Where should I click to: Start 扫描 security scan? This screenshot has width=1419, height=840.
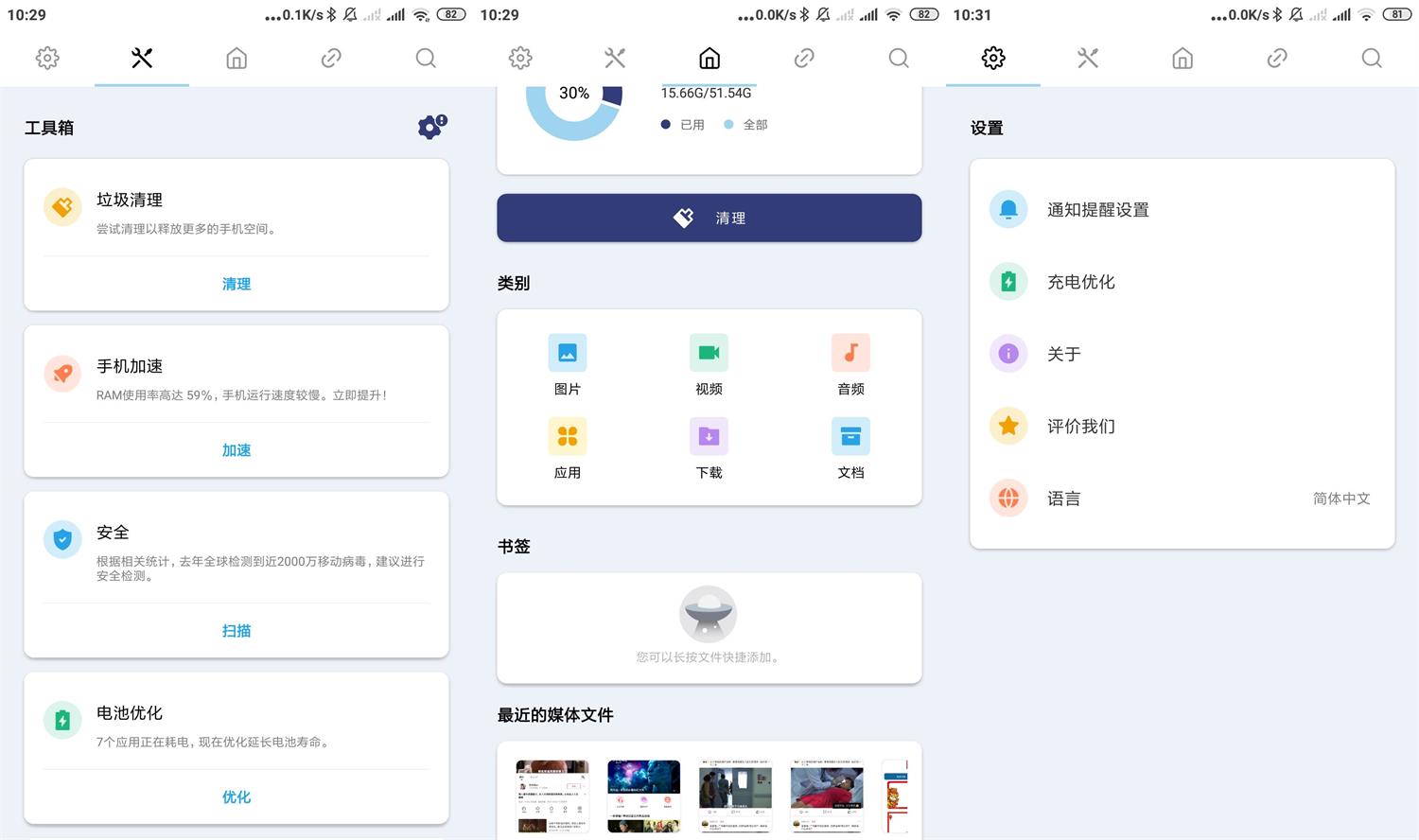tap(236, 631)
